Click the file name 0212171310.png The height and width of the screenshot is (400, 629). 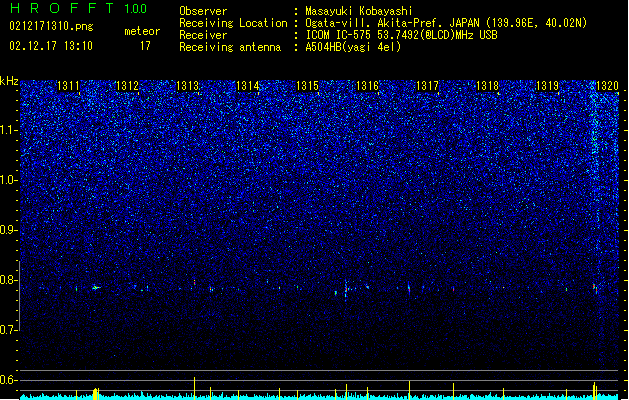pyautogui.click(x=51, y=27)
